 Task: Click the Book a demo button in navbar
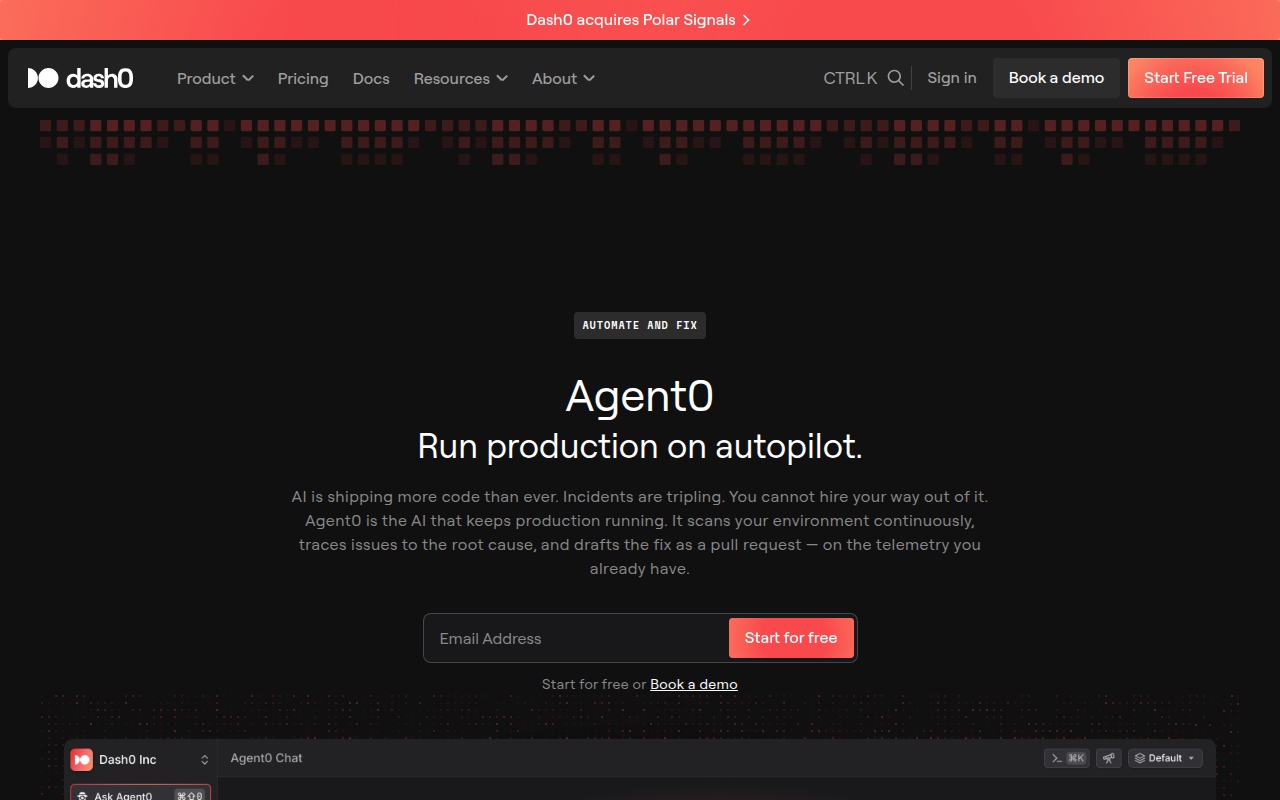(x=1056, y=78)
